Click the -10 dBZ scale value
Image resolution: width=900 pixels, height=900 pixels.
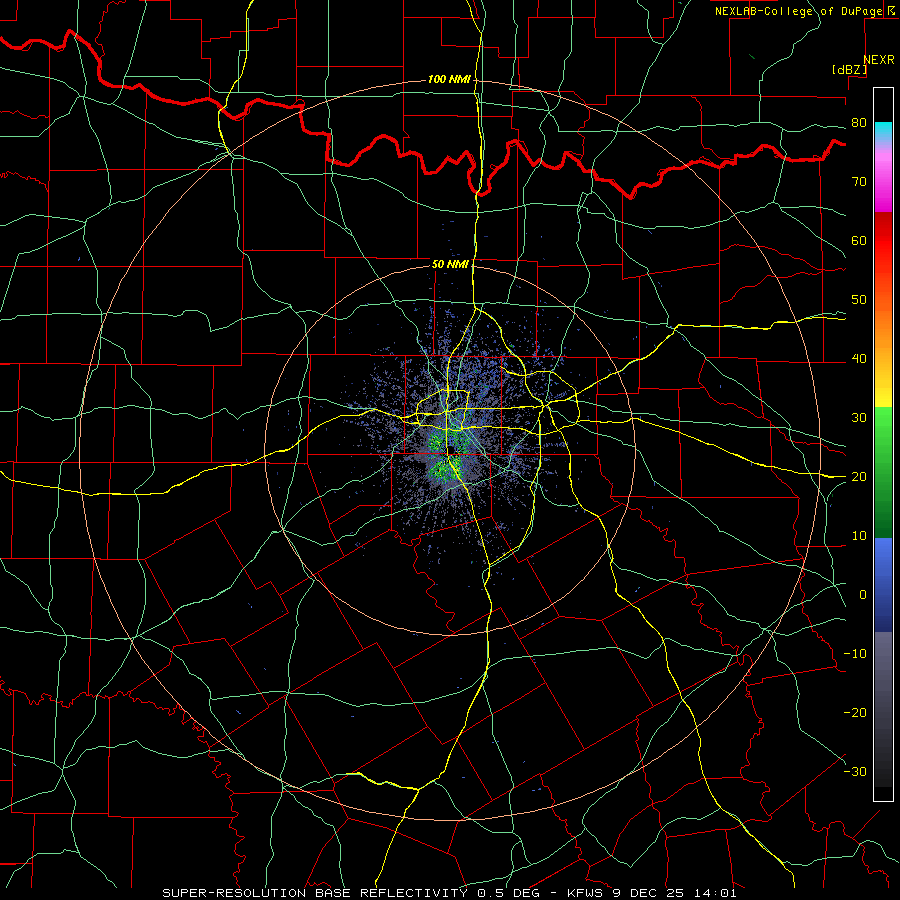click(855, 654)
